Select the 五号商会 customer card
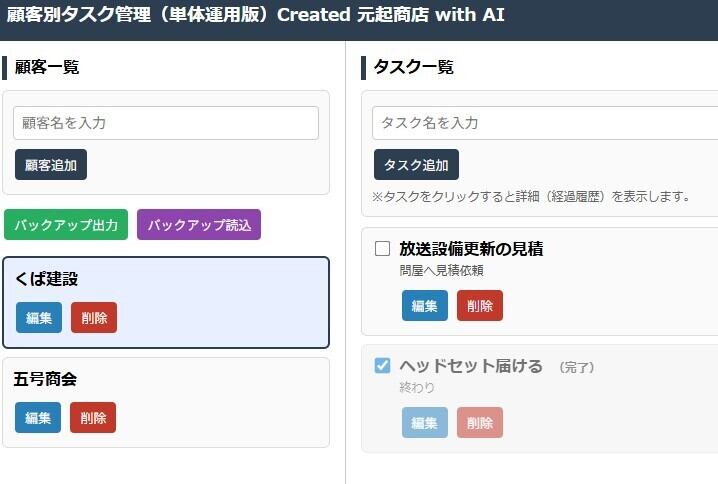718x484 pixels. (166, 402)
